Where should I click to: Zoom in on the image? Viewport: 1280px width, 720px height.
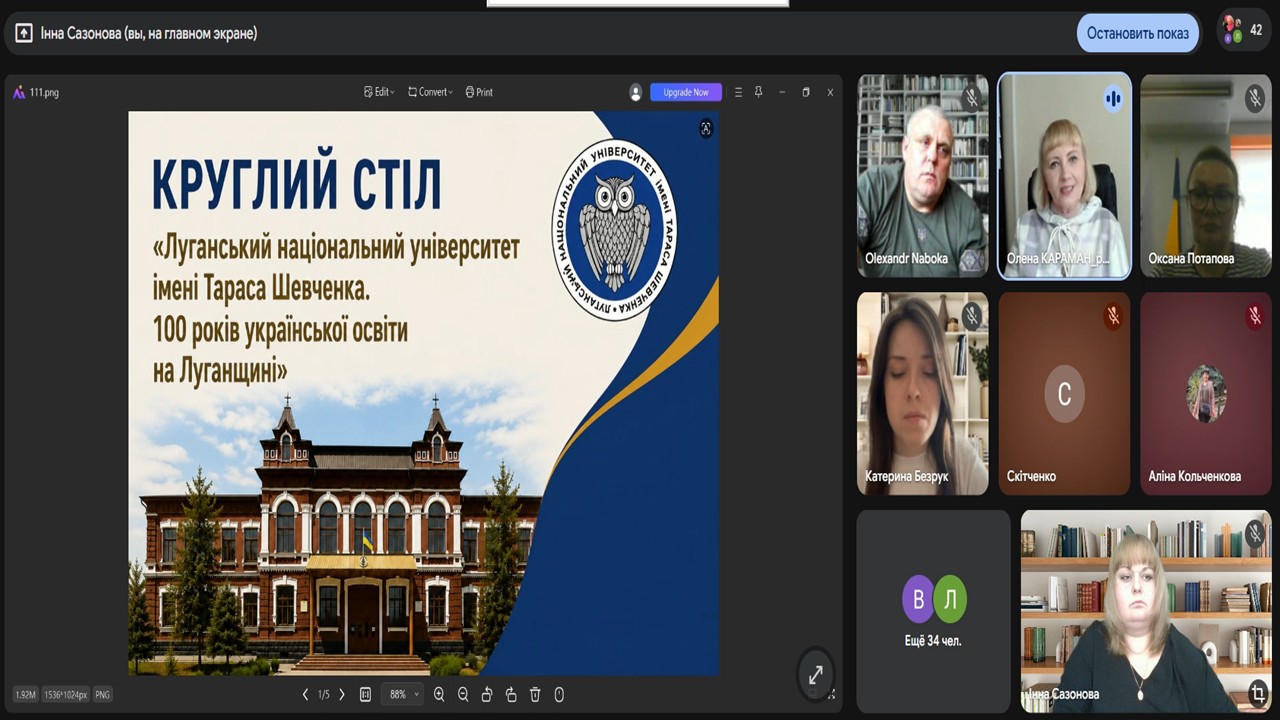pos(439,694)
